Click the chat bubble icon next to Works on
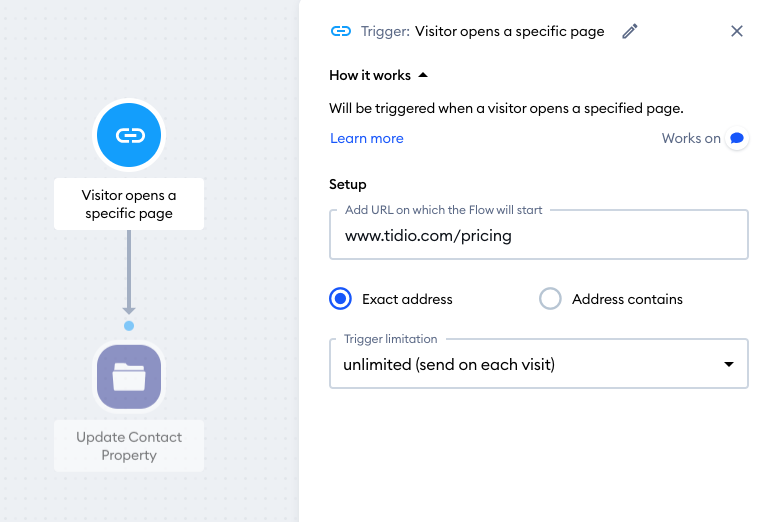The image size is (772, 522). point(737,138)
